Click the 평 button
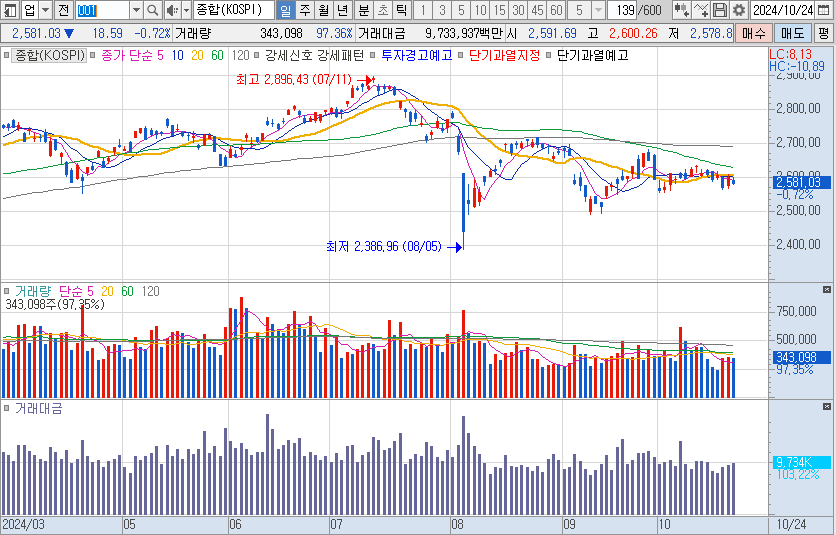This screenshot has height=535, width=836. click(x=824, y=33)
